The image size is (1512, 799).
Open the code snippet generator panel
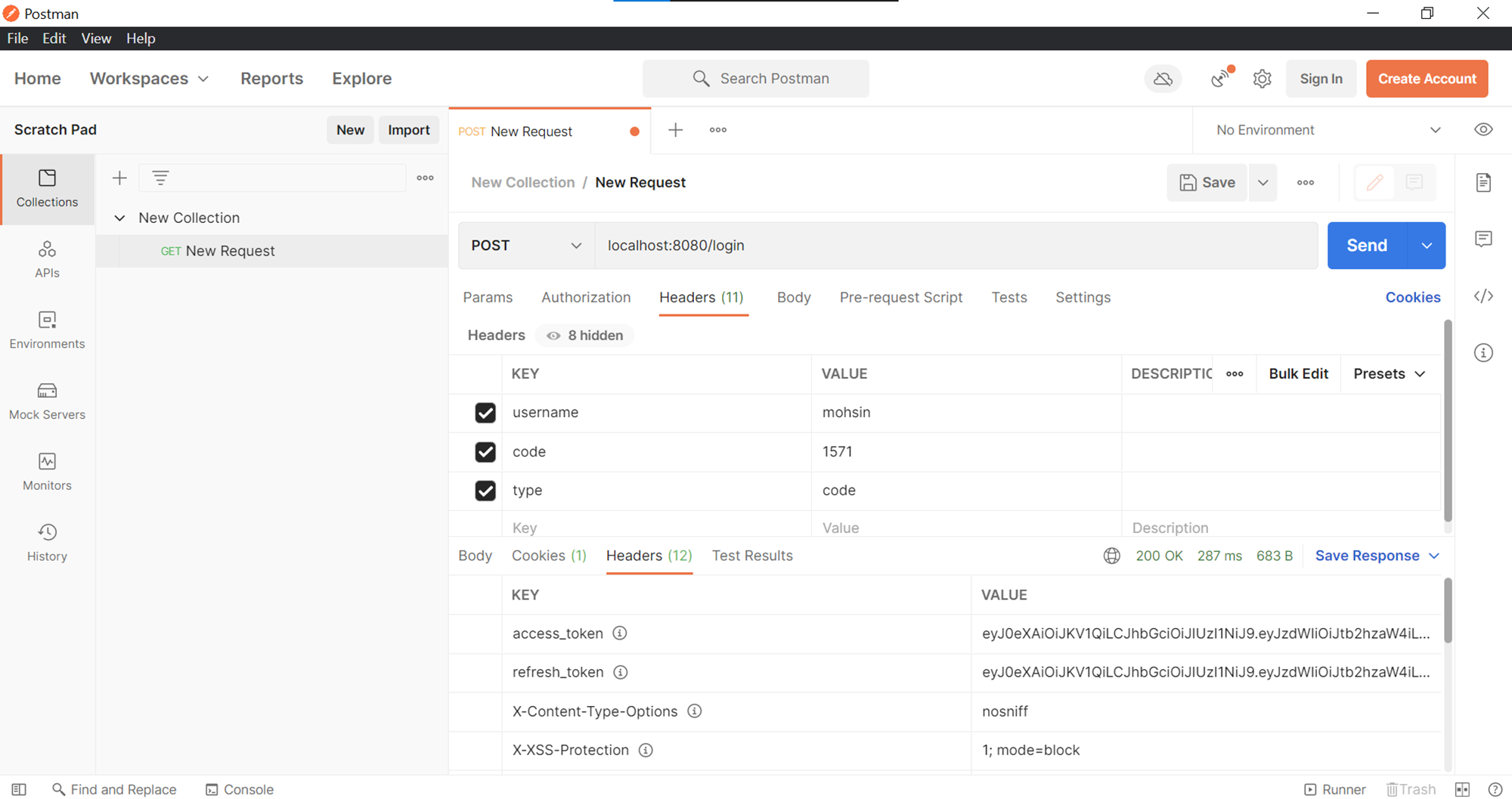click(1483, 296)
